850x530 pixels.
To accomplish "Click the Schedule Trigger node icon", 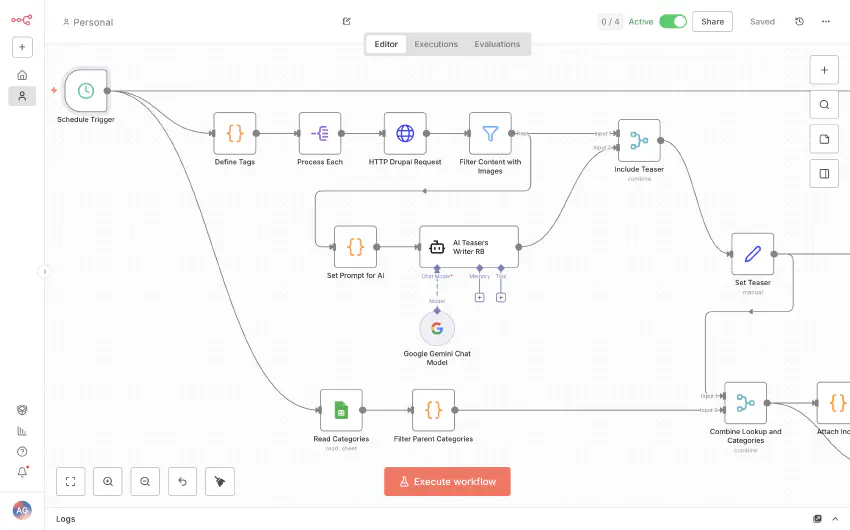I will tap(86, 91).
